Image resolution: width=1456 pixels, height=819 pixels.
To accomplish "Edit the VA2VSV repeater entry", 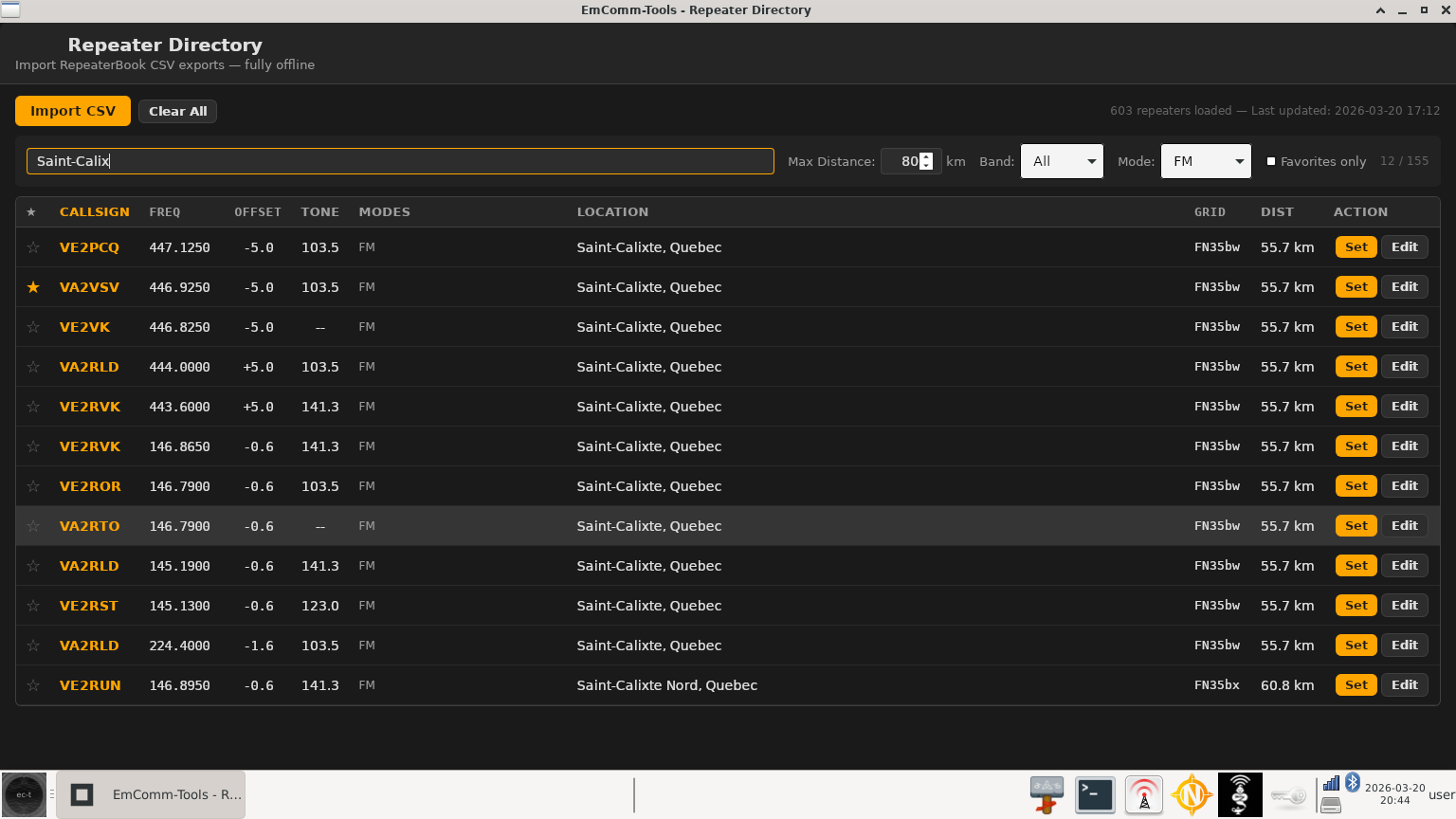I will 1405,287.
